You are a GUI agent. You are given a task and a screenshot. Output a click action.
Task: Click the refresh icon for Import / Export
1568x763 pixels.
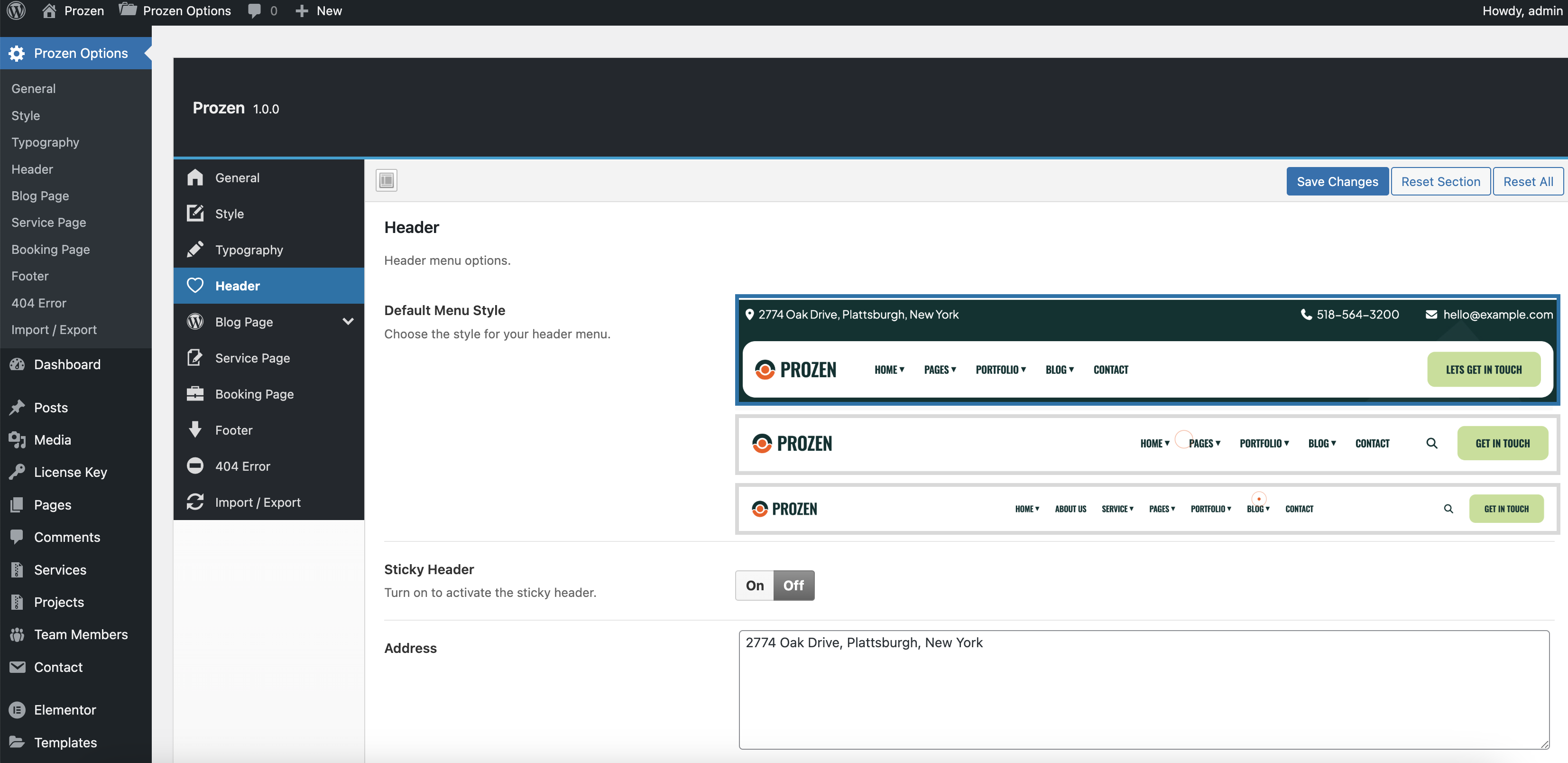click(x=195, y=502)
